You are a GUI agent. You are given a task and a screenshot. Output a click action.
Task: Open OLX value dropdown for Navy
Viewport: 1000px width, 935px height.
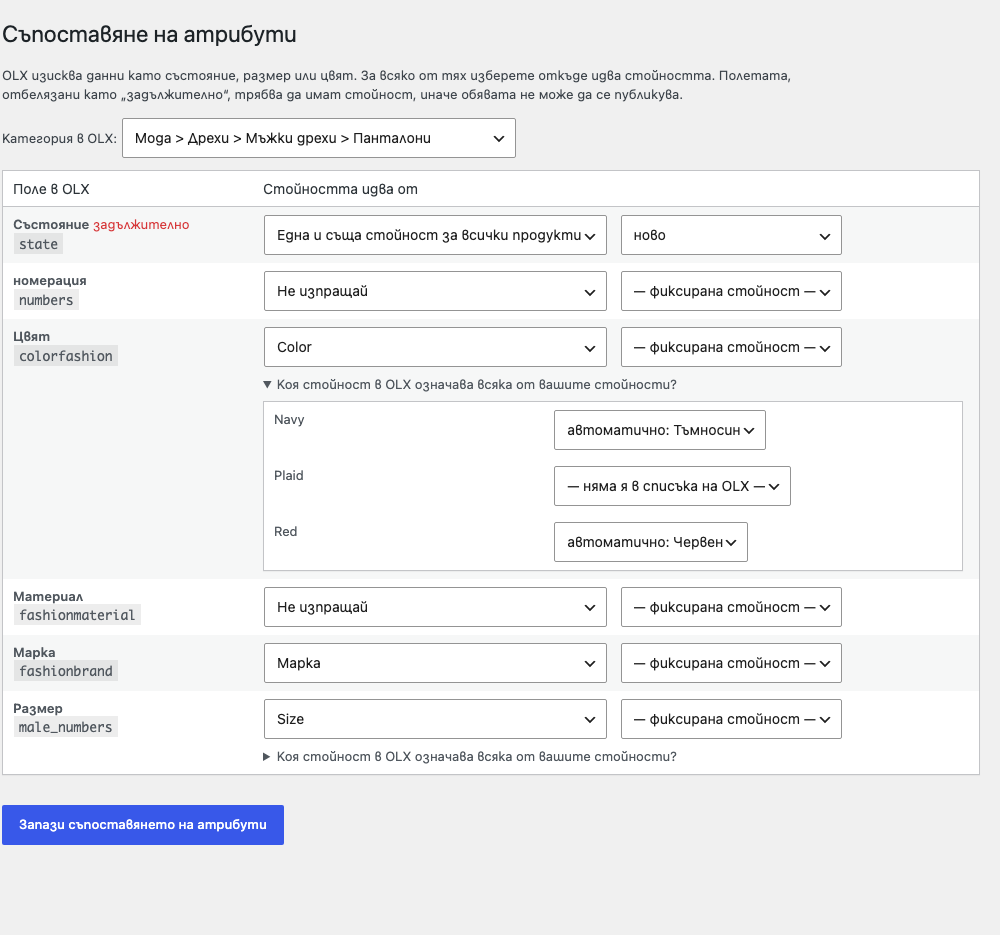659,430
